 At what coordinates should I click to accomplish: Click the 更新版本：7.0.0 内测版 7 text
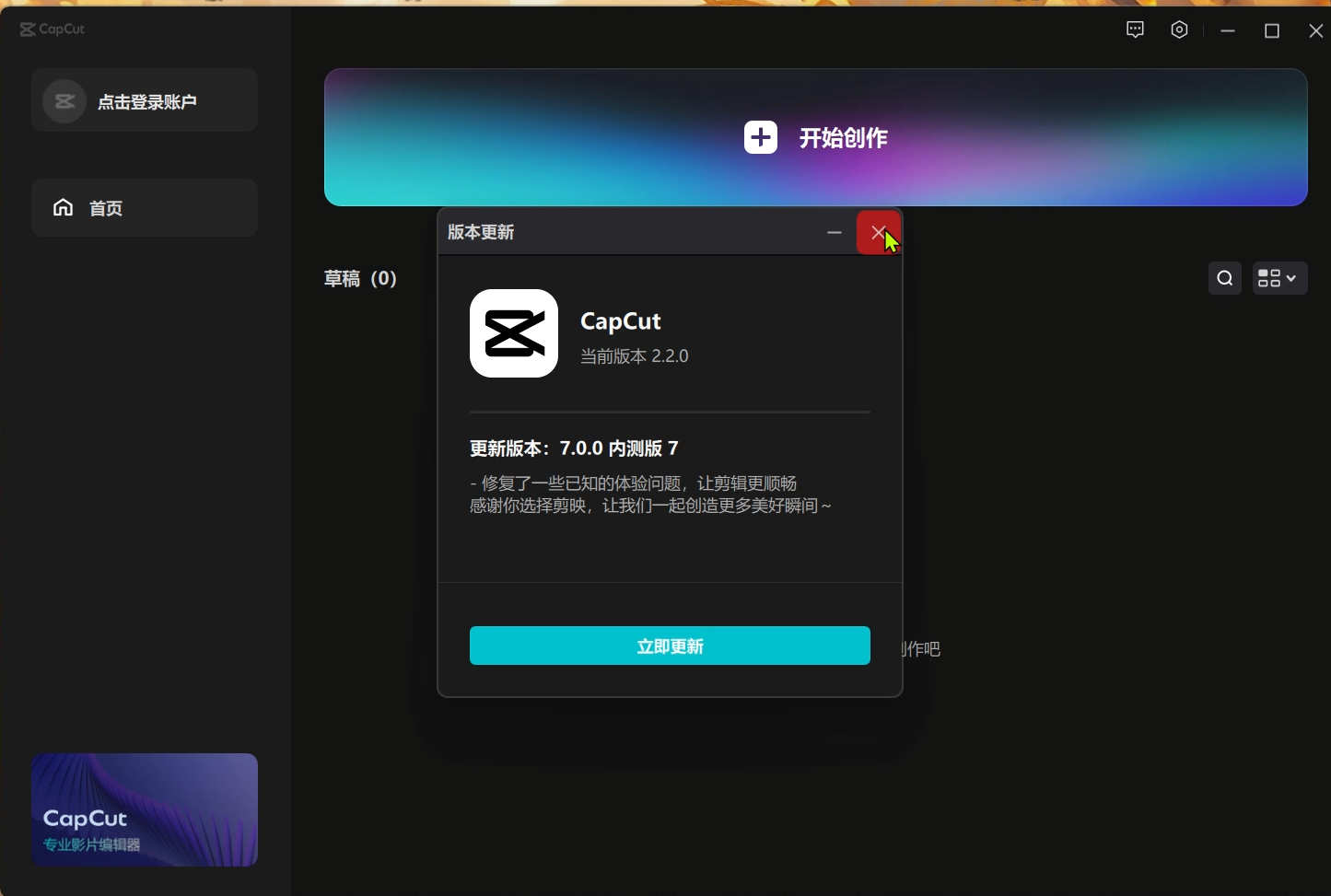[574, 448]
